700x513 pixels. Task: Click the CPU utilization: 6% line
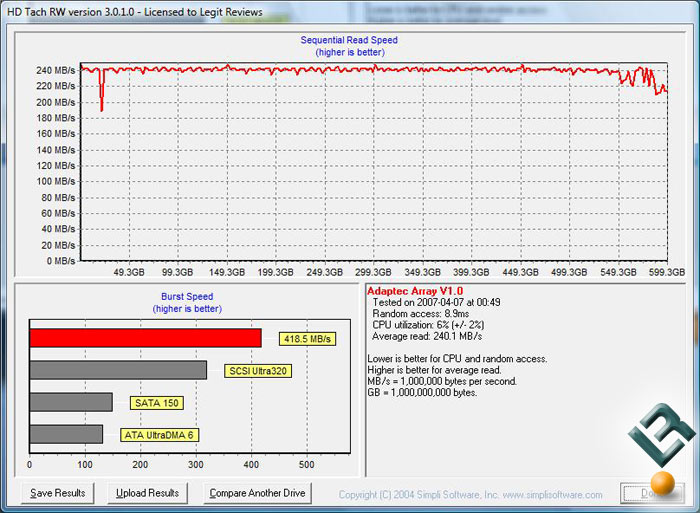pos(428,325)
